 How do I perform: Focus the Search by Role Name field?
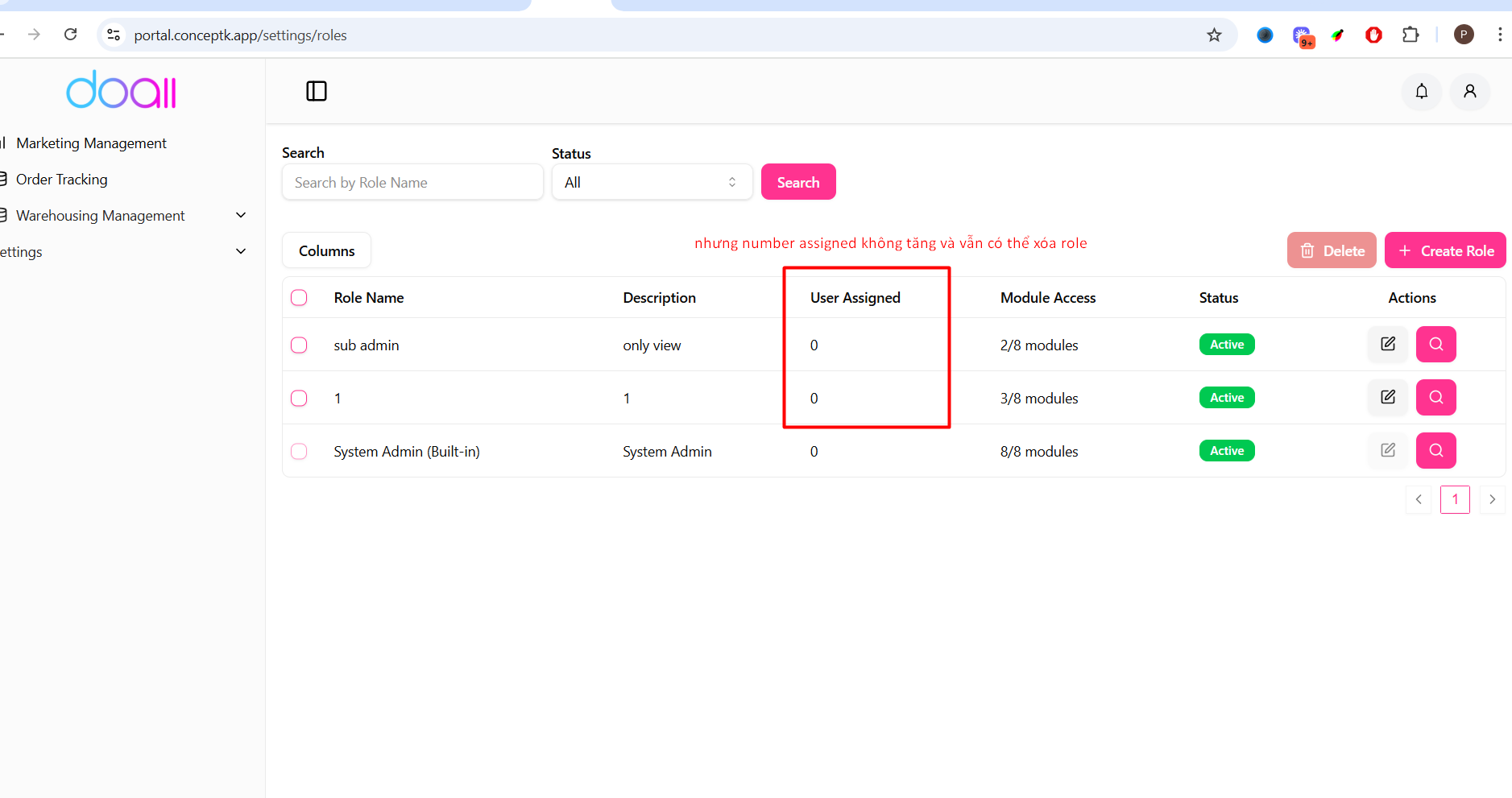point(412,182)
